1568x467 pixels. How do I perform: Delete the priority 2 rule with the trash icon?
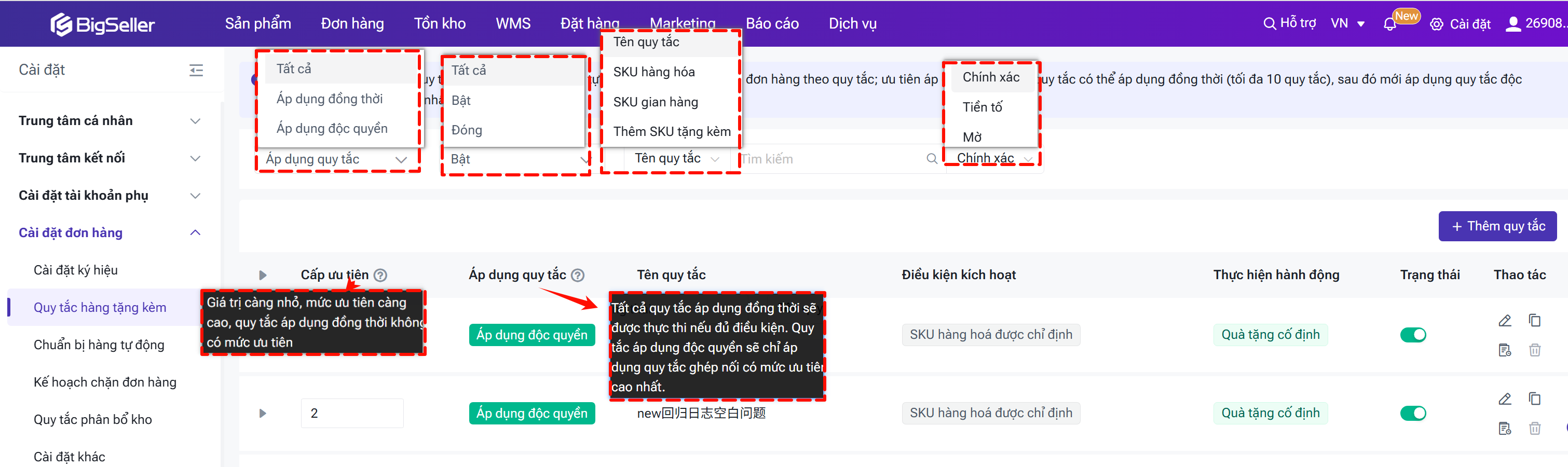point(1534,429)
